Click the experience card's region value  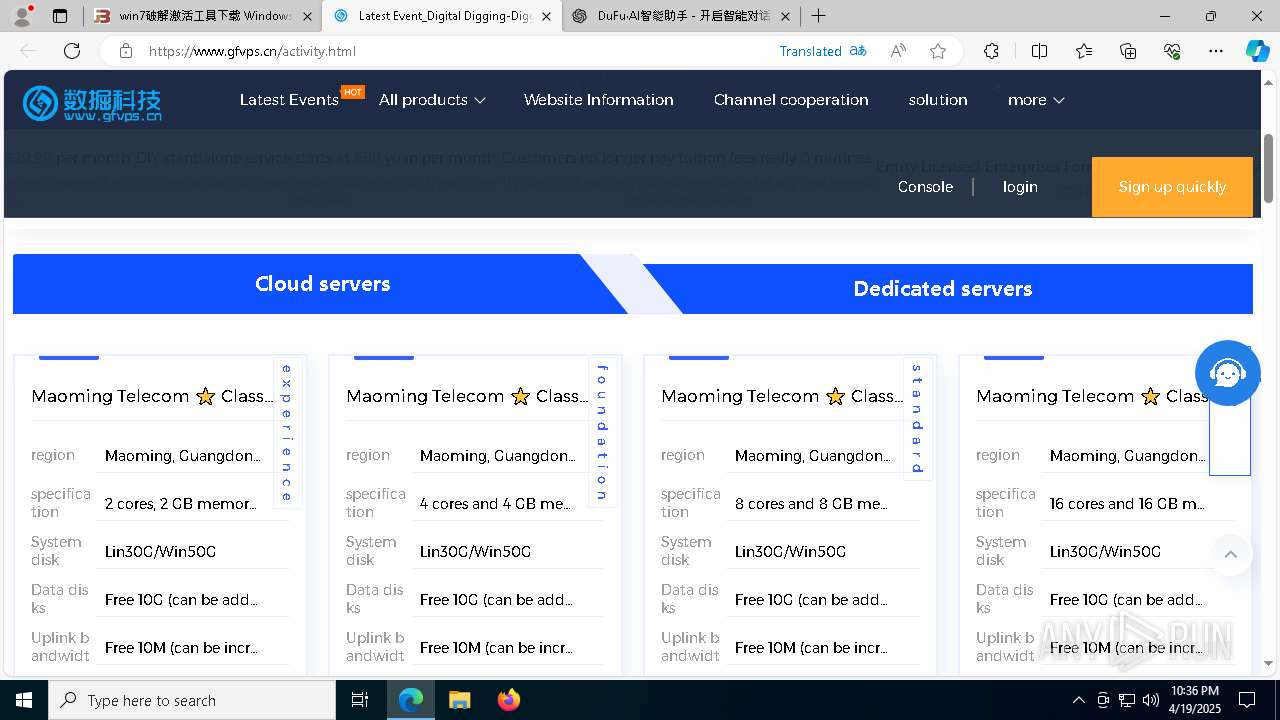coord(183,456)
